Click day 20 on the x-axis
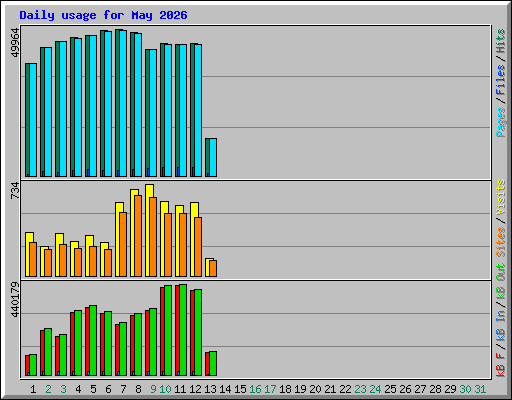 (x=315, y=389)
